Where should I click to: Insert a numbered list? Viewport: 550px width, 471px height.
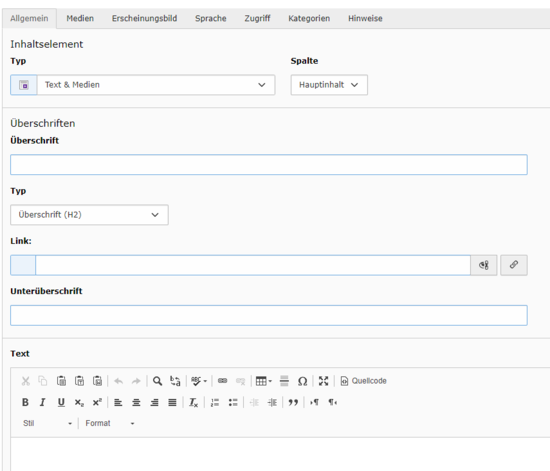(x=215, y=402)
